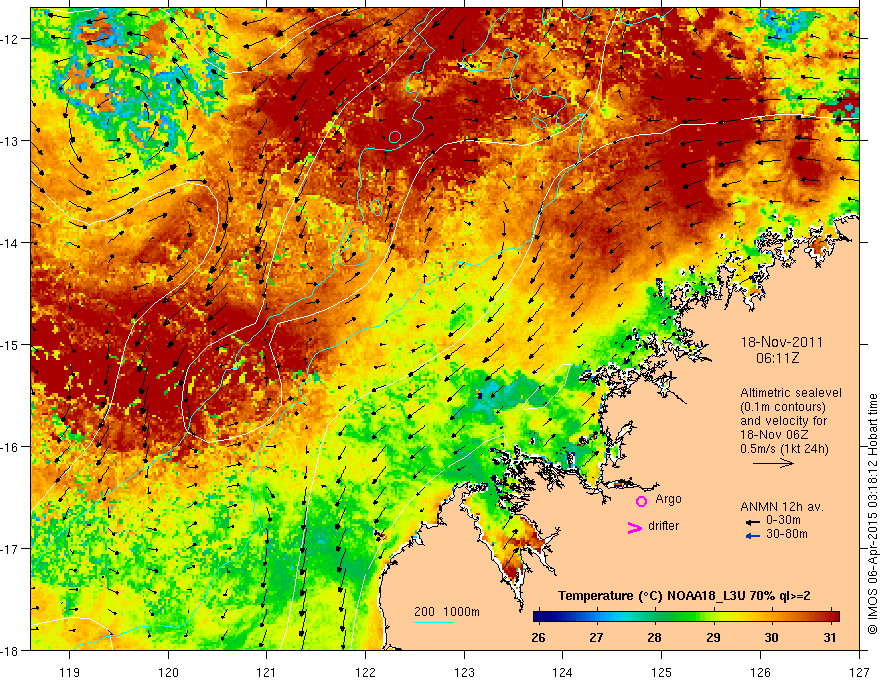This screenshot has height=680, width=880.
Task: Click longitude axis label '121'
Action: [x=267, y=672]
